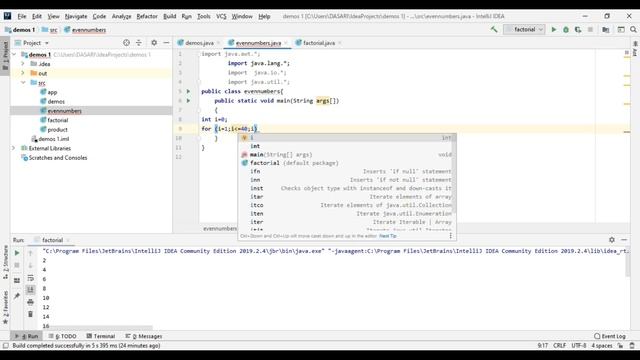Click the Stop process icon in Run panel
This screenshot has width=640, height=360.
[17, 265]
